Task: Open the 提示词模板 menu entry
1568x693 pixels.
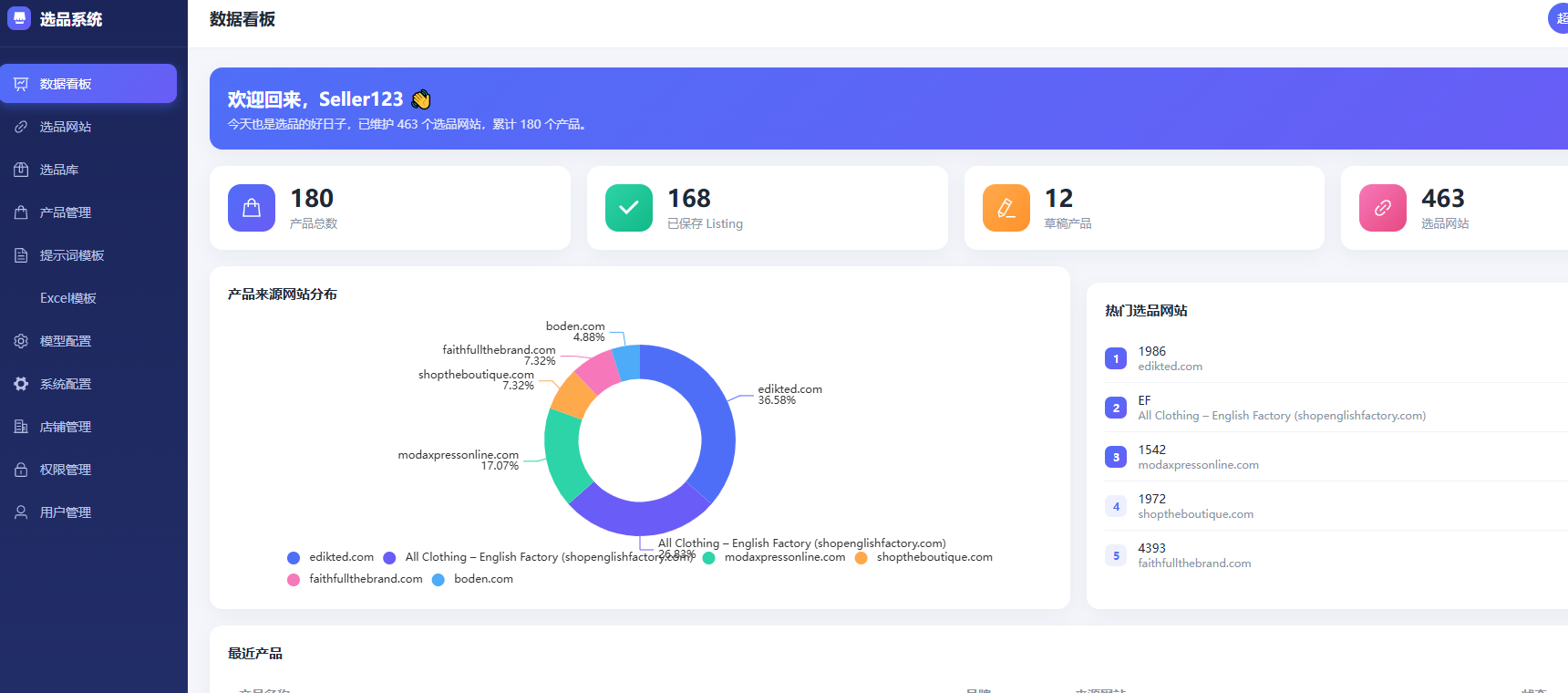Action: point(88,255)
